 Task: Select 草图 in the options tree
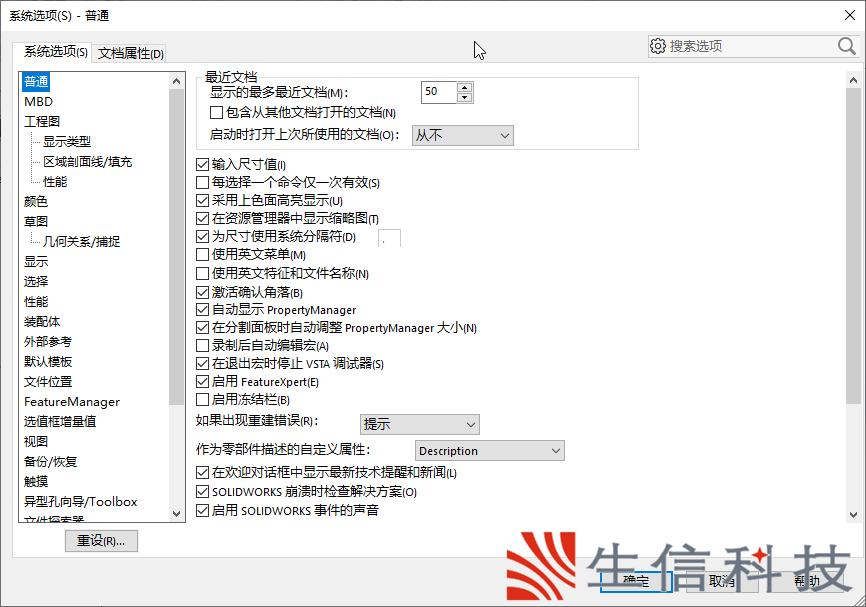coord(36,221)
